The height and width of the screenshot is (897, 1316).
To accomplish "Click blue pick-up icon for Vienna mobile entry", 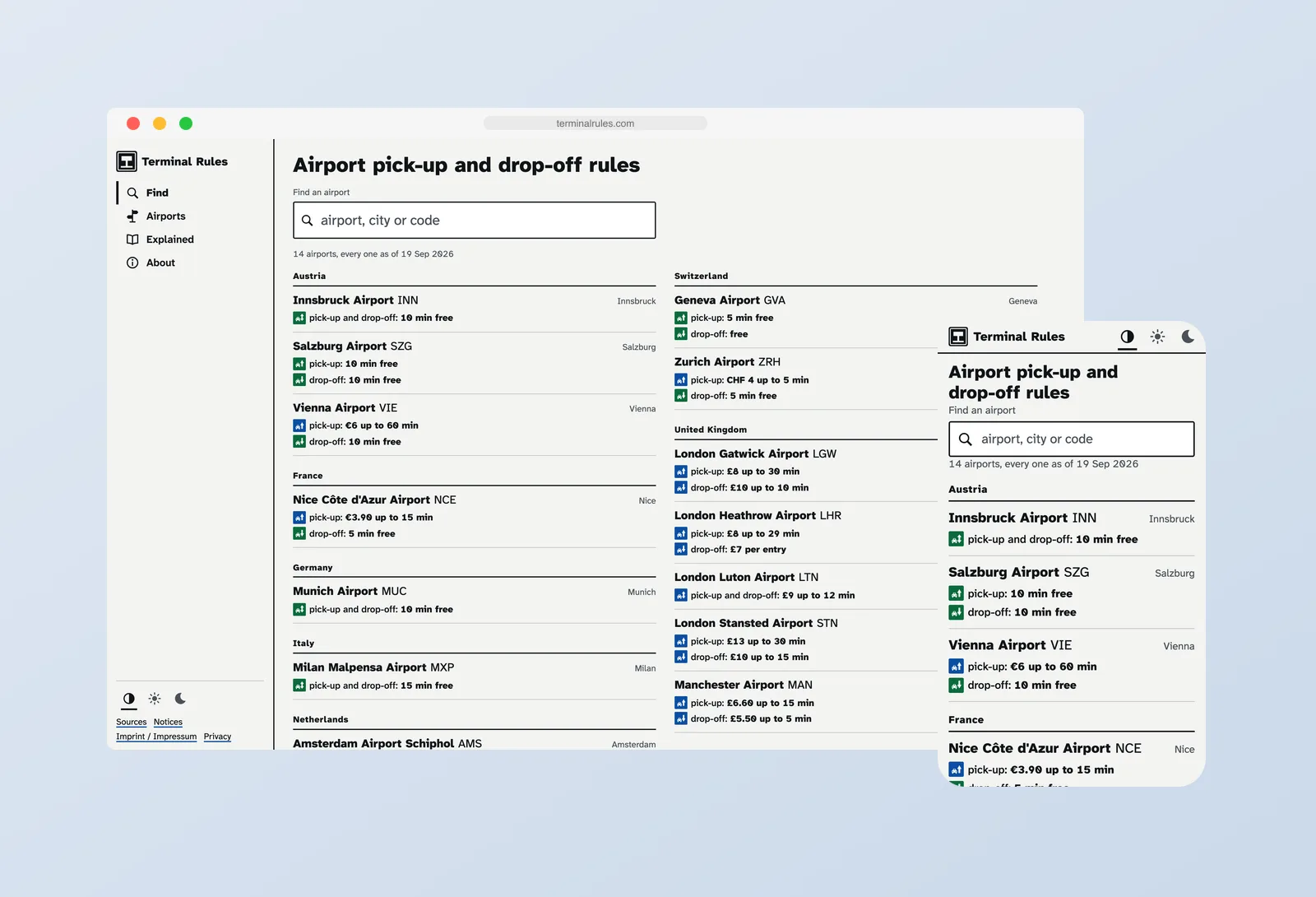I will (956, 667).
